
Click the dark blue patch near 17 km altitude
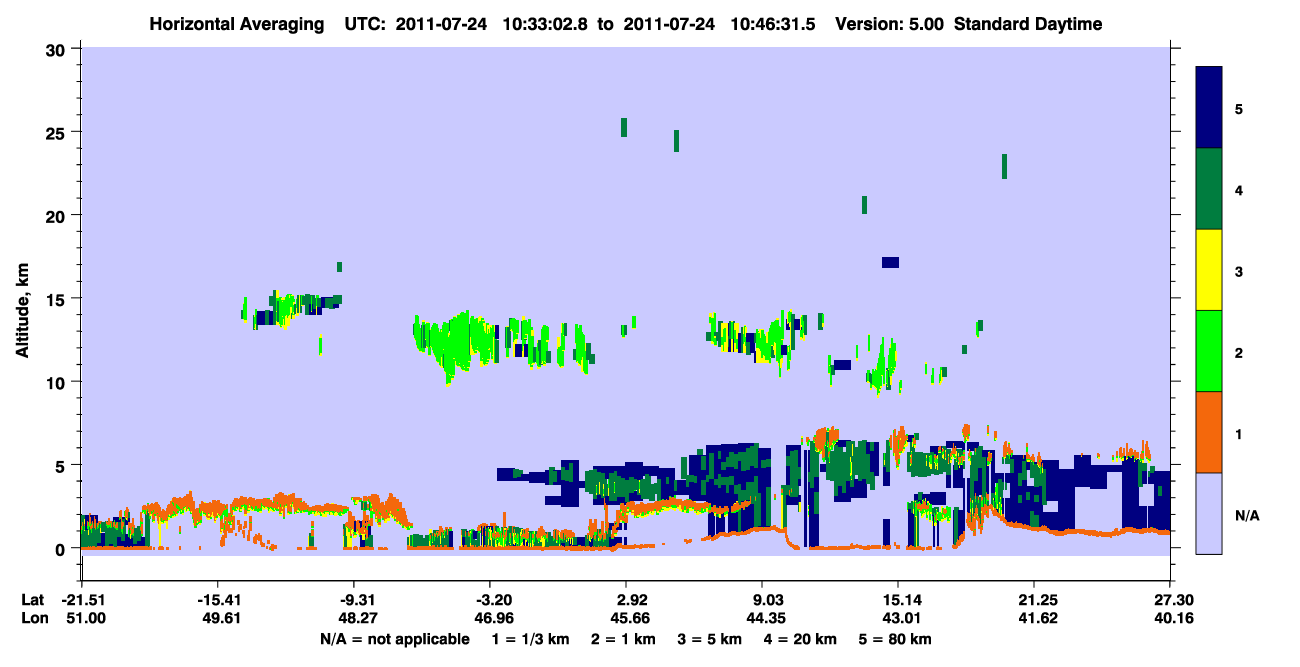click(x=890, y=262)
